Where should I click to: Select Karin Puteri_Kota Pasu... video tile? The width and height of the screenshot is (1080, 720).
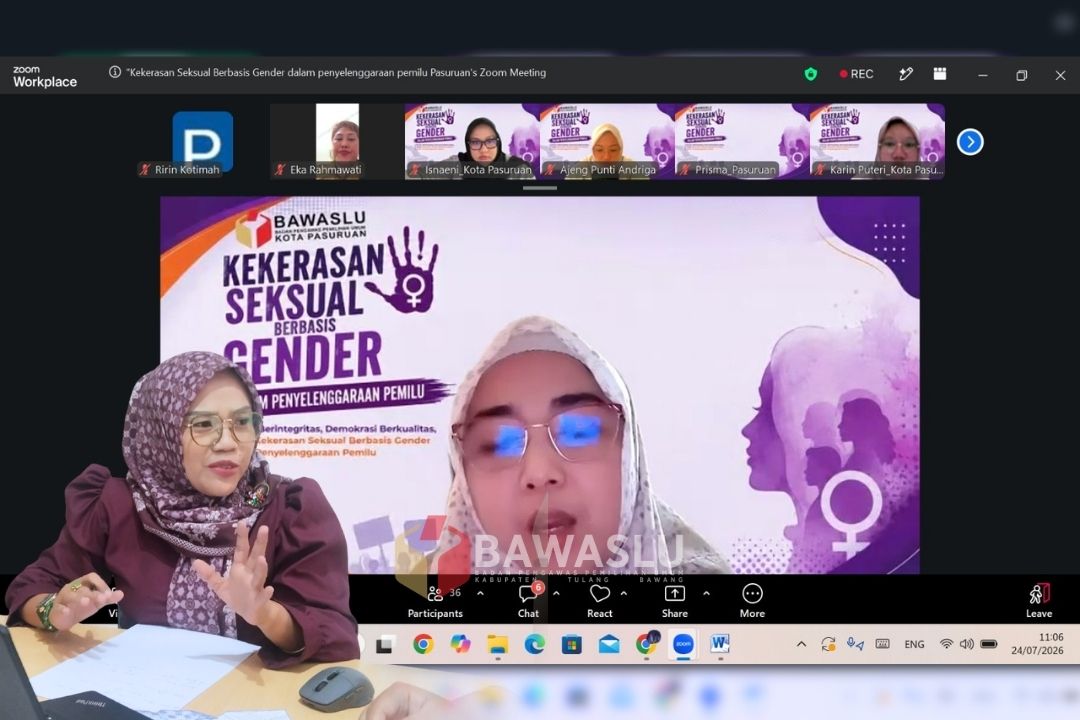pos(878,142)
